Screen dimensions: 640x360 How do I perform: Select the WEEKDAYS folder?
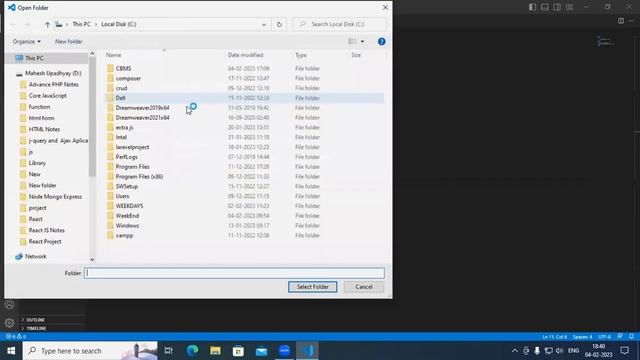pyautogui.click(x=129, y=206)
